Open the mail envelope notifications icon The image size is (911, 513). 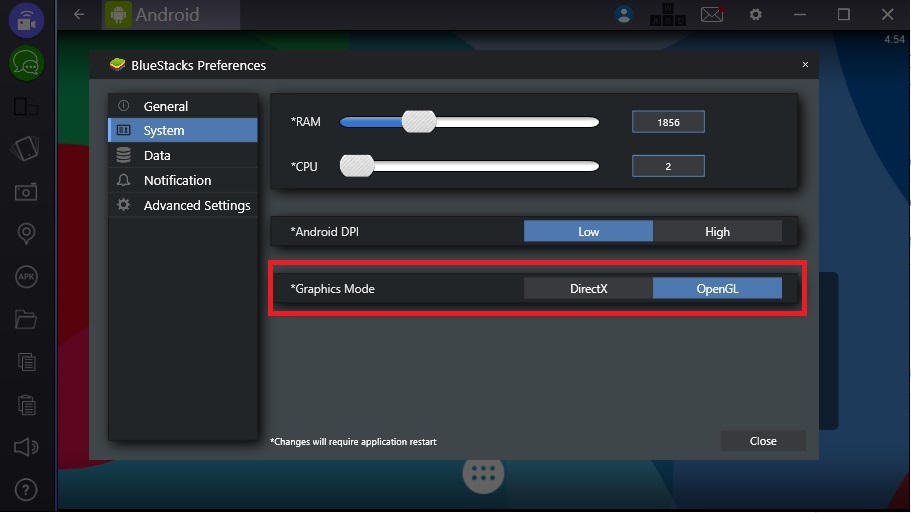(x=712, y=14)
